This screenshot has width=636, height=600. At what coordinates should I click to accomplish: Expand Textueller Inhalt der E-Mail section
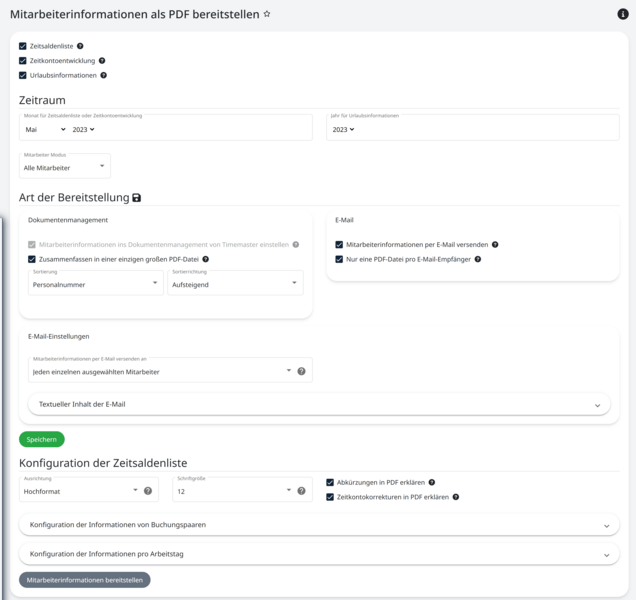(x=318, y=404)
